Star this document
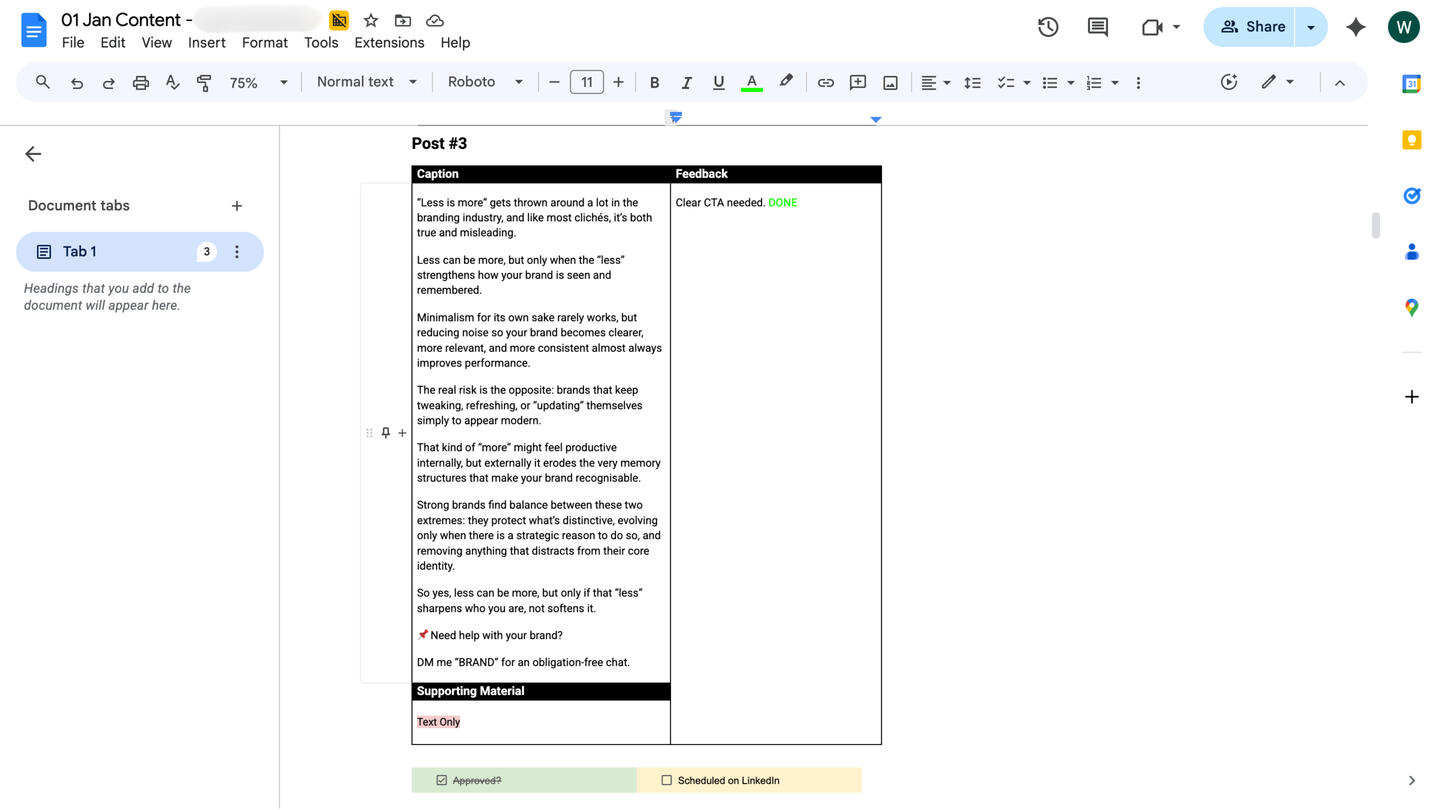1440x810 pixels. (x=371, y=20)
